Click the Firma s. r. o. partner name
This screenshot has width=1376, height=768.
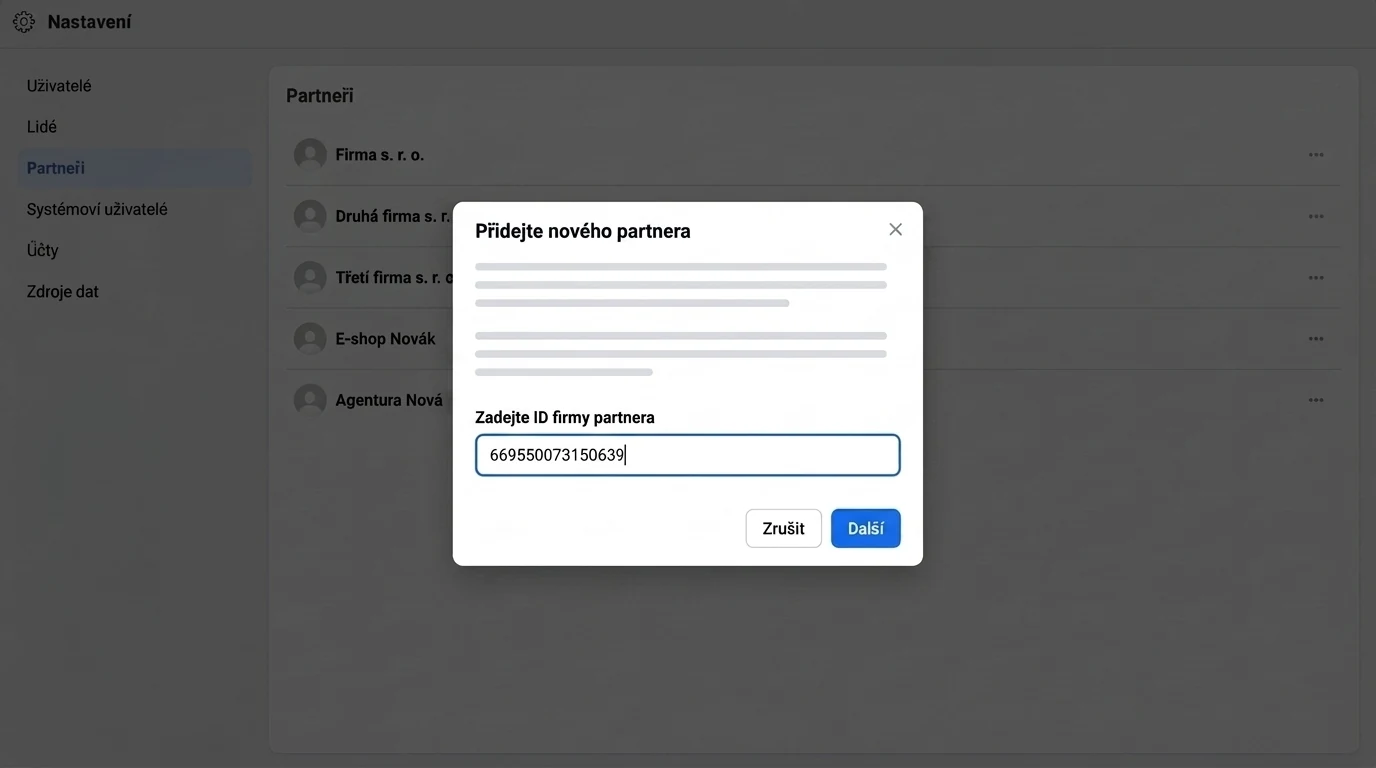[380, 155]
